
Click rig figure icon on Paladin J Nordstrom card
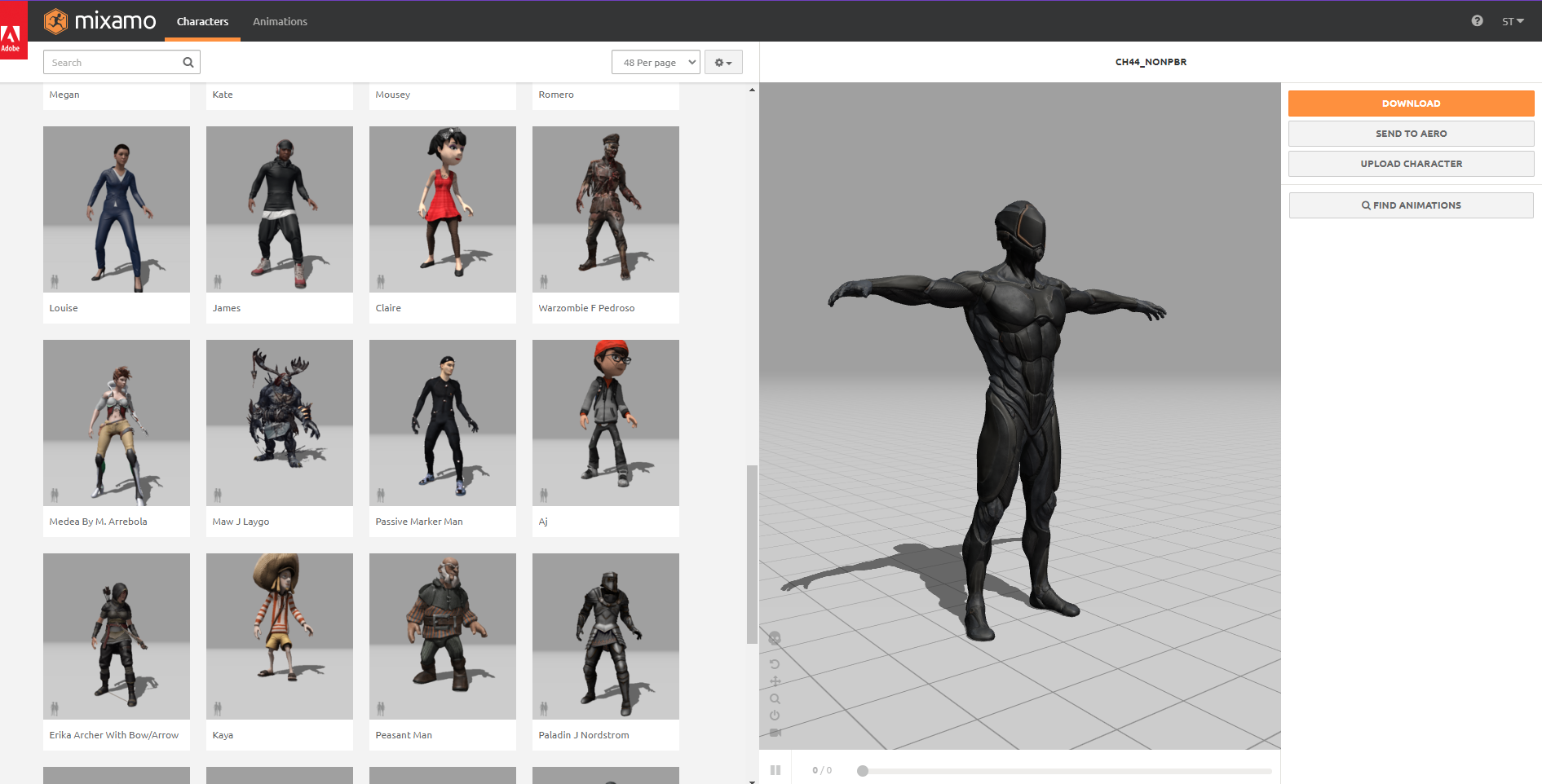coord(544,709)
